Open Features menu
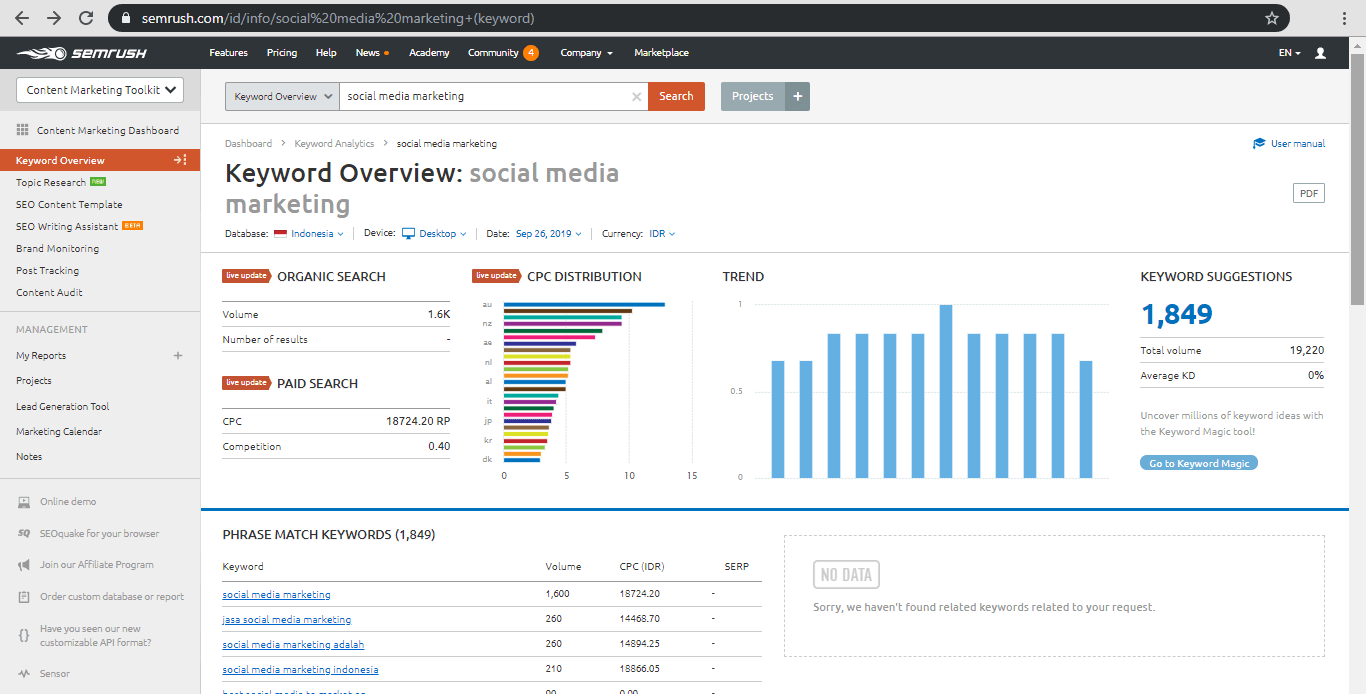The width and height of the screenshot is (1366, 694). point(228,53)
